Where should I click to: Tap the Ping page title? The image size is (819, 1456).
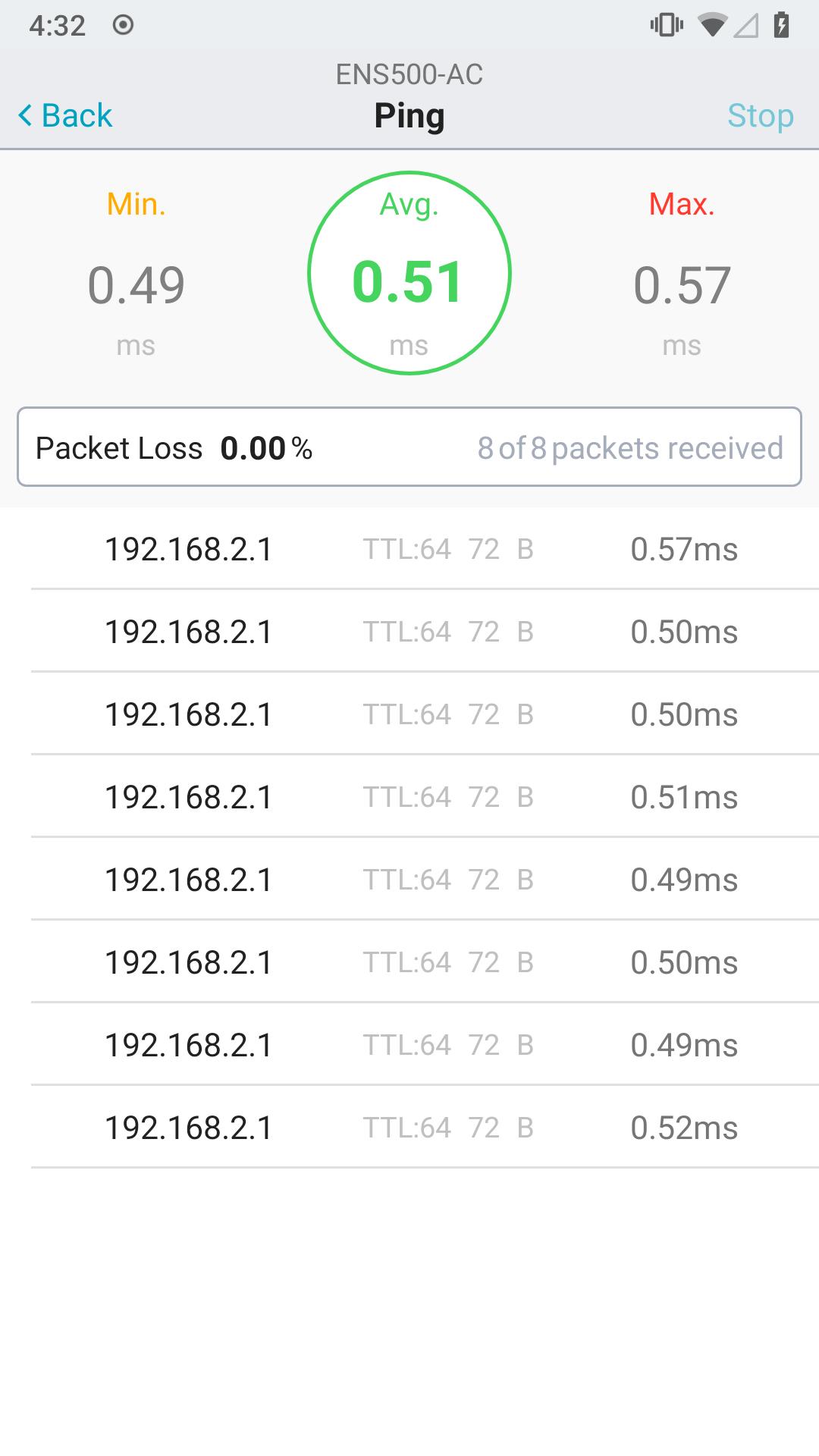click(409, 116)
